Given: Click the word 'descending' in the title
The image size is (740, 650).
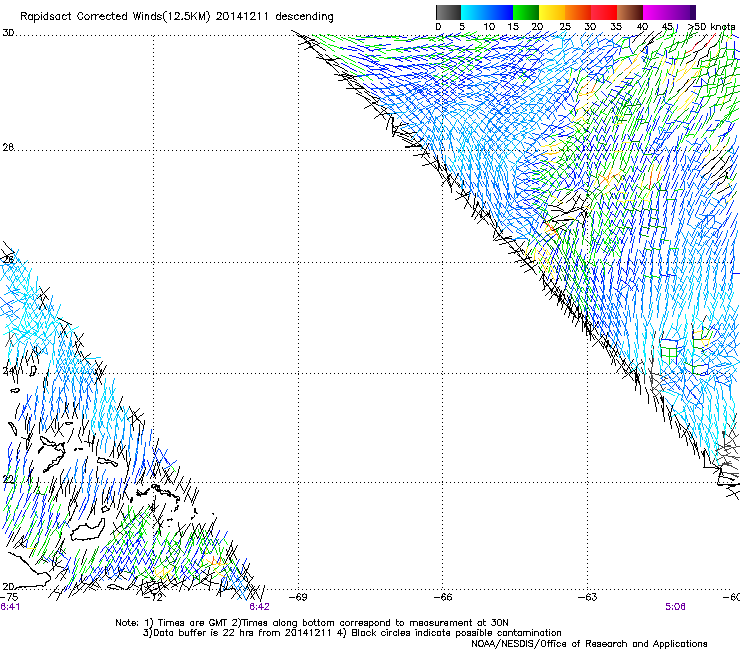Looking at the screenshot, I should pos(304,17).
